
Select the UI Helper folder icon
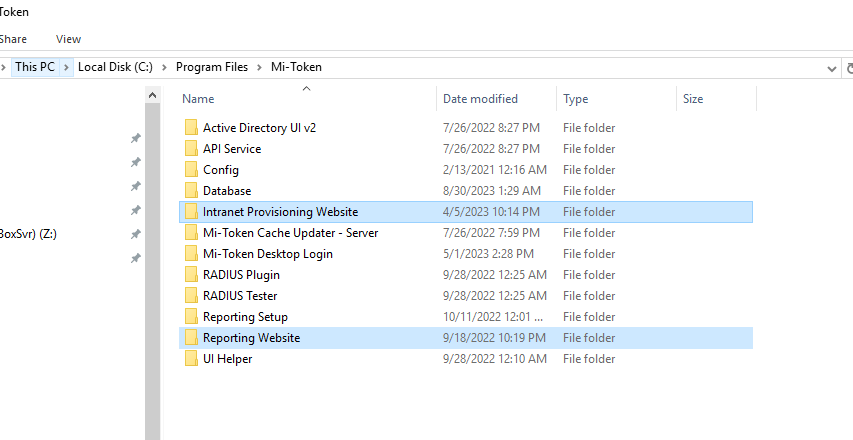pyautogui.click(x=191, y=359)
